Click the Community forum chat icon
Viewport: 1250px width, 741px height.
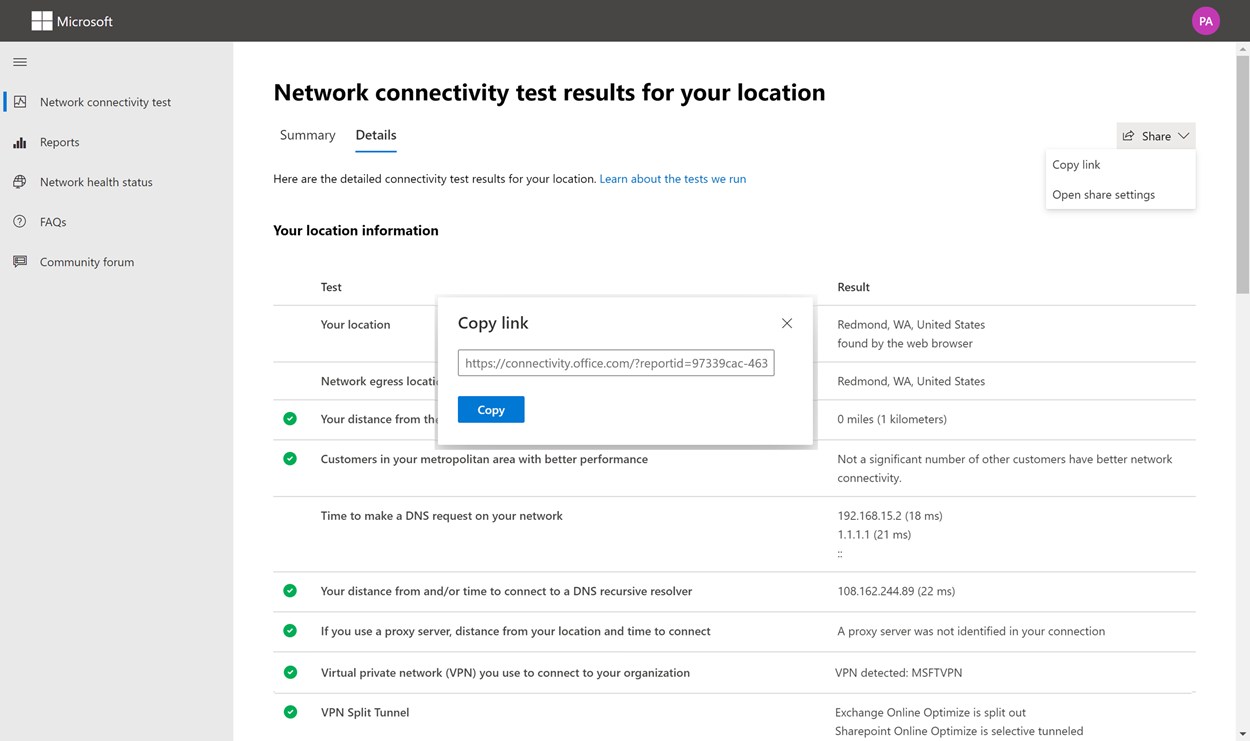20,262
